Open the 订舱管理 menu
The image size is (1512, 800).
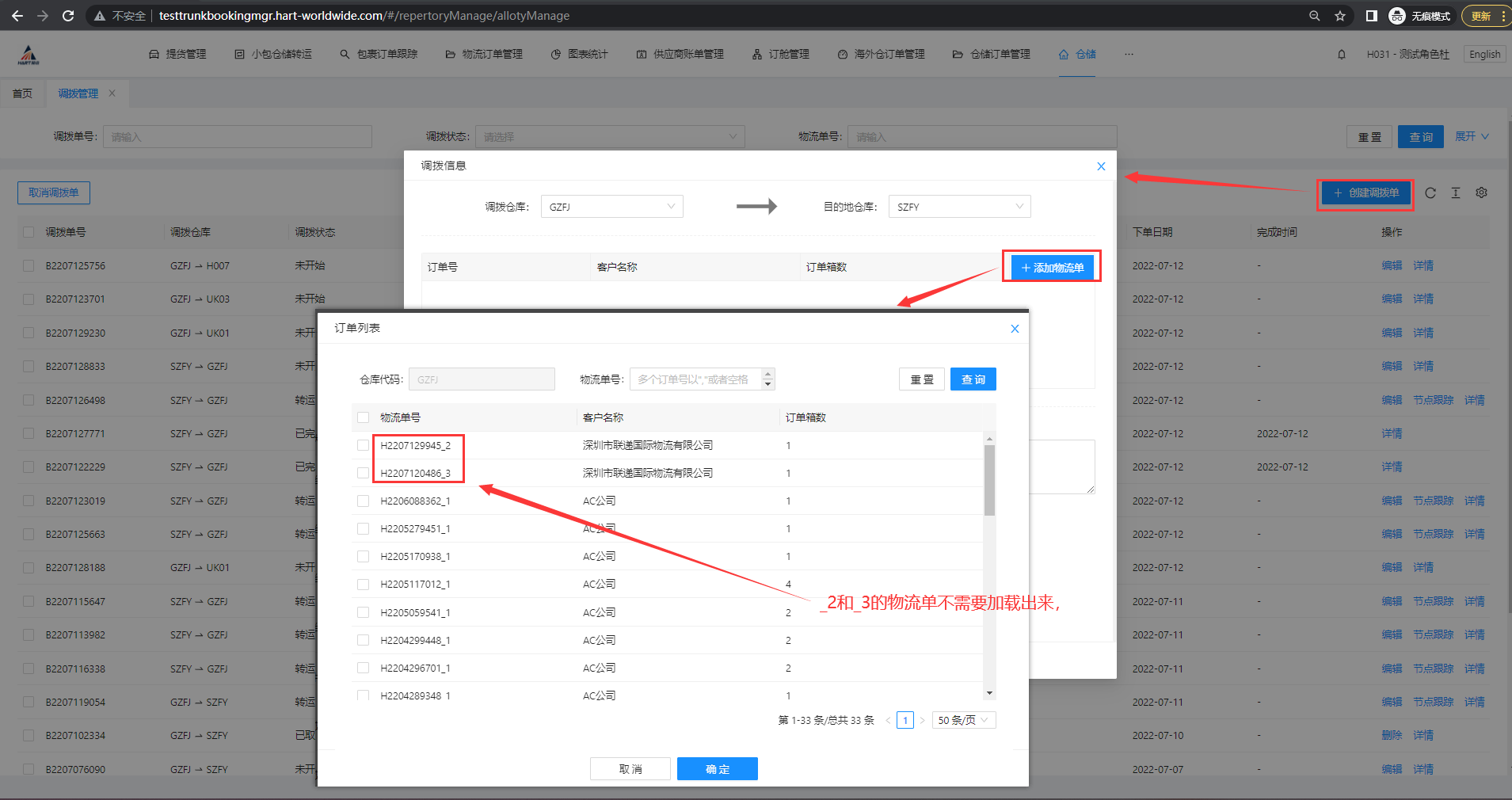coord(781,55)
